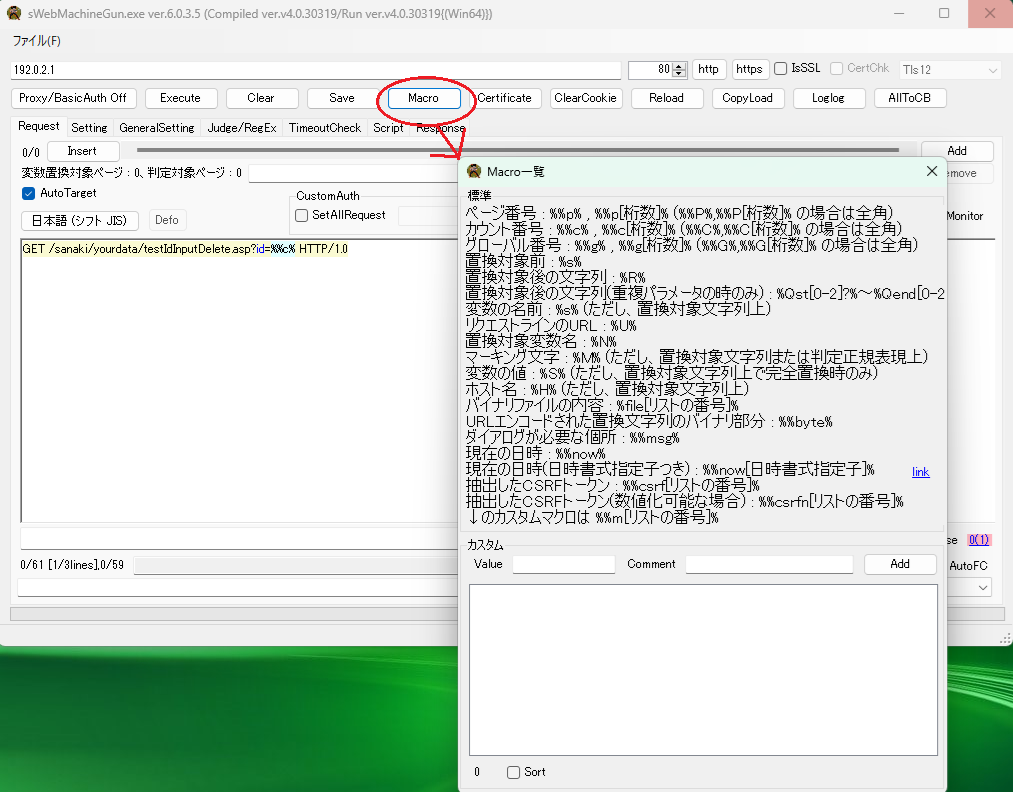Click Add in the Macro一覧 カスタム section
The width and height of the screenshot is (1013, 792).
(x=900, y=564)
